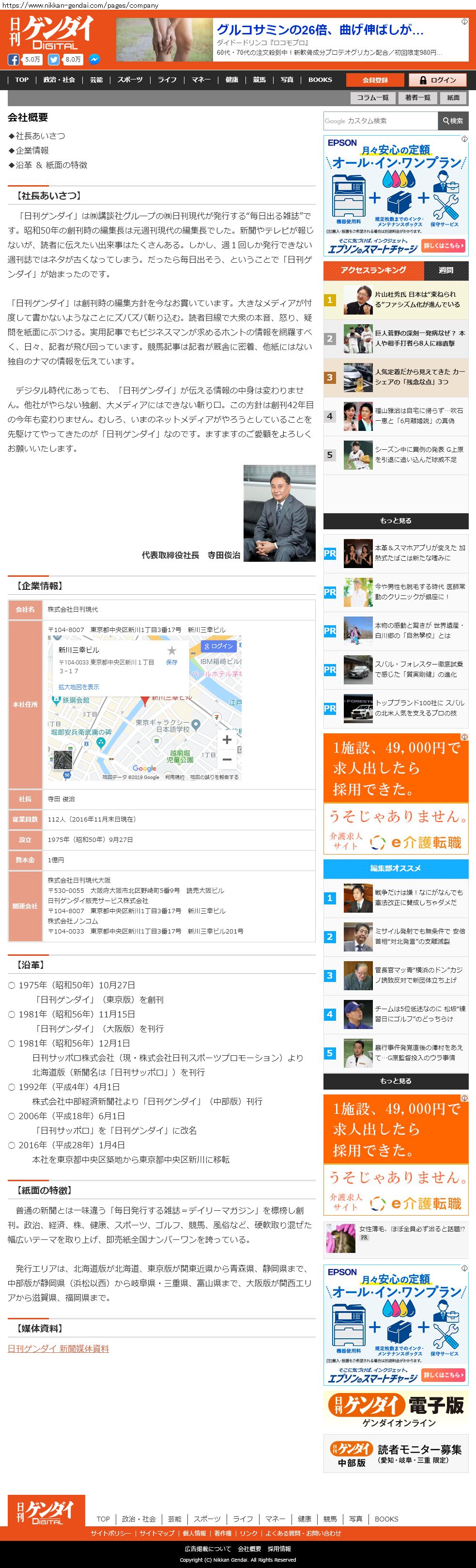Click もっと見る under access ranking

396,521
